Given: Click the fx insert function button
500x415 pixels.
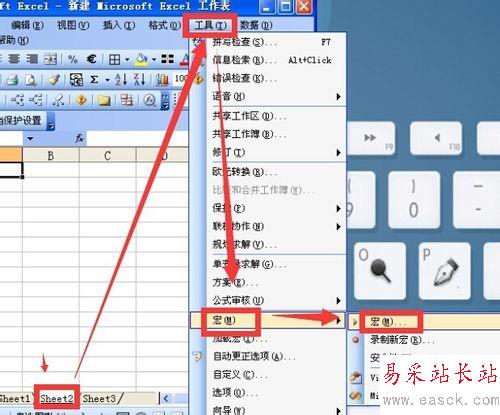Looking at the screenshot, I should (79, 138).
